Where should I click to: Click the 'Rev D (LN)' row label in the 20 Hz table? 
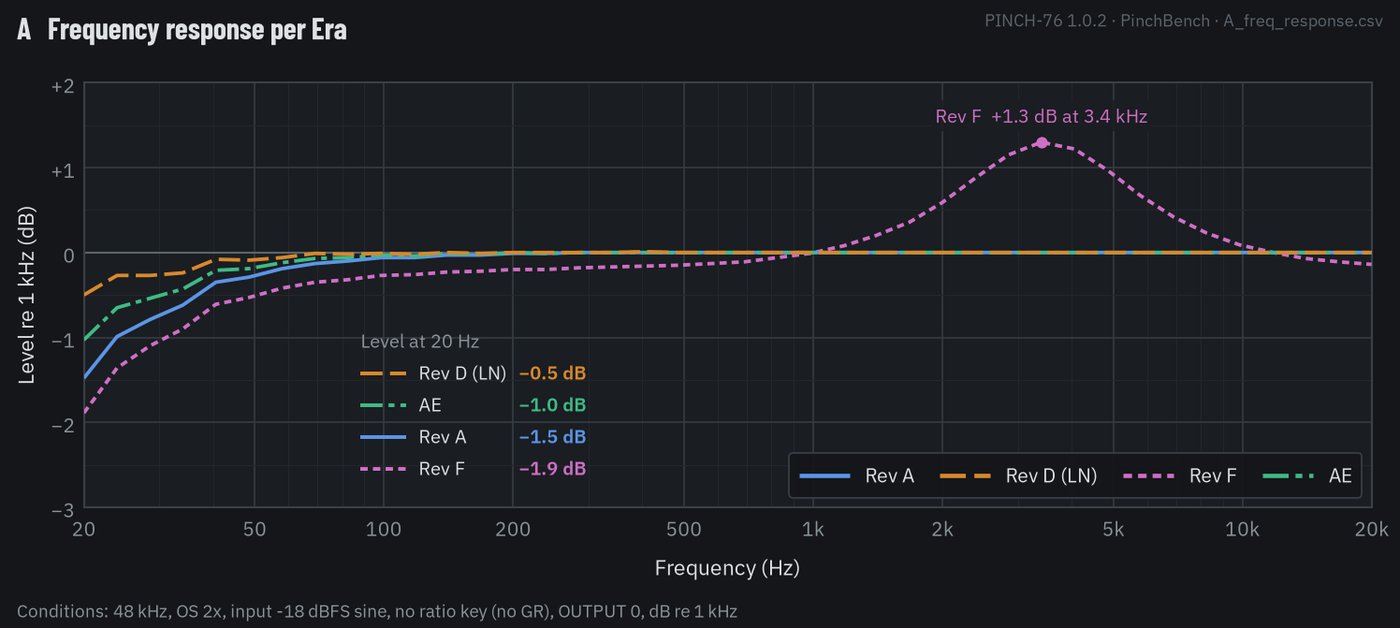pos(462,373)
